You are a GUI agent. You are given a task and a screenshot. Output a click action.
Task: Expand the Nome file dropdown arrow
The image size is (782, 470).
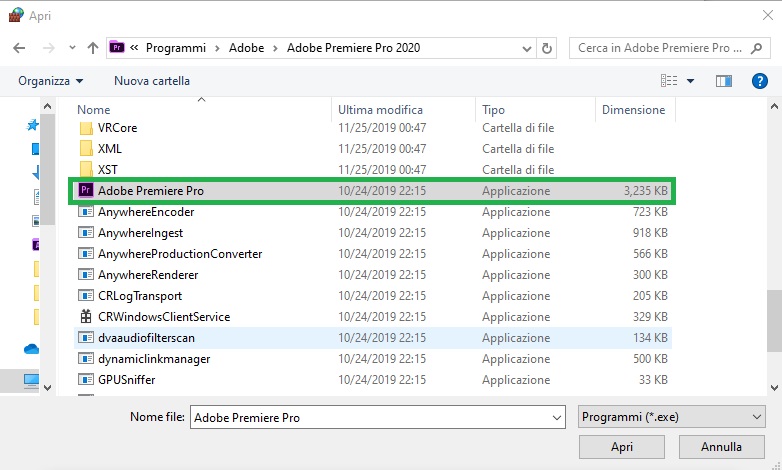557,418
